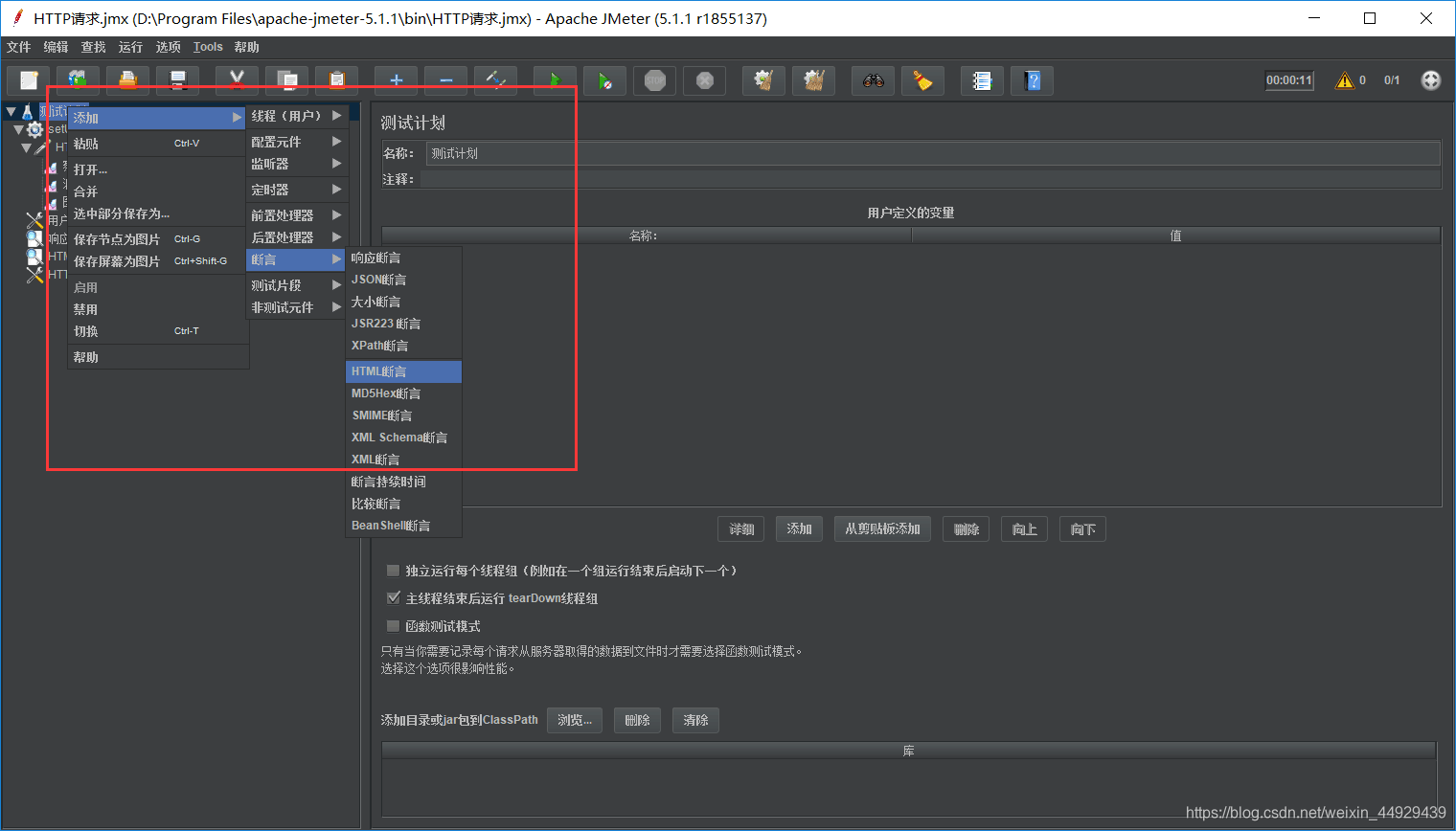
Task: Click the 清除 classpath button
Action: tap(695, 720)
